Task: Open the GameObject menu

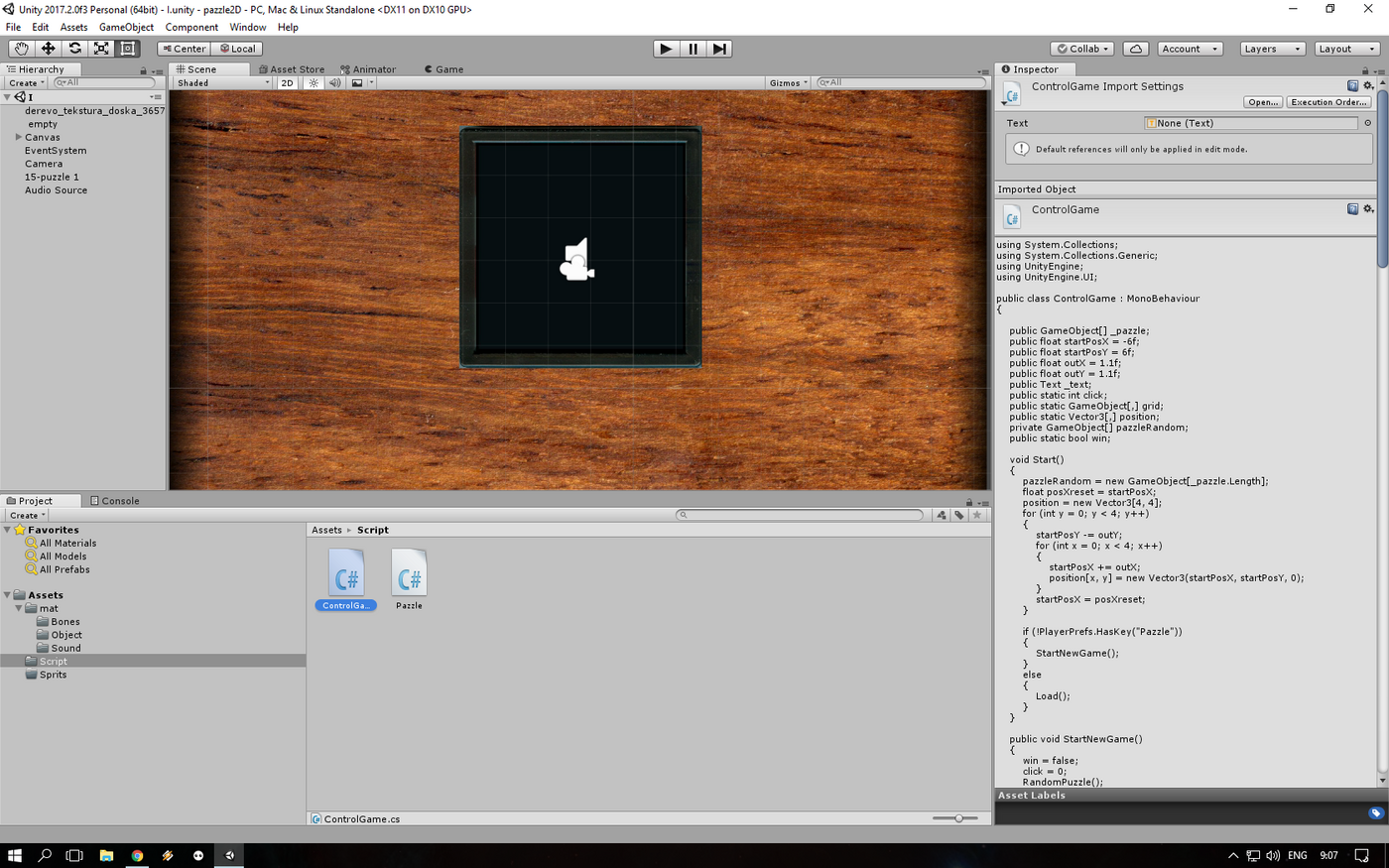Action: click(x=126, y=27)
